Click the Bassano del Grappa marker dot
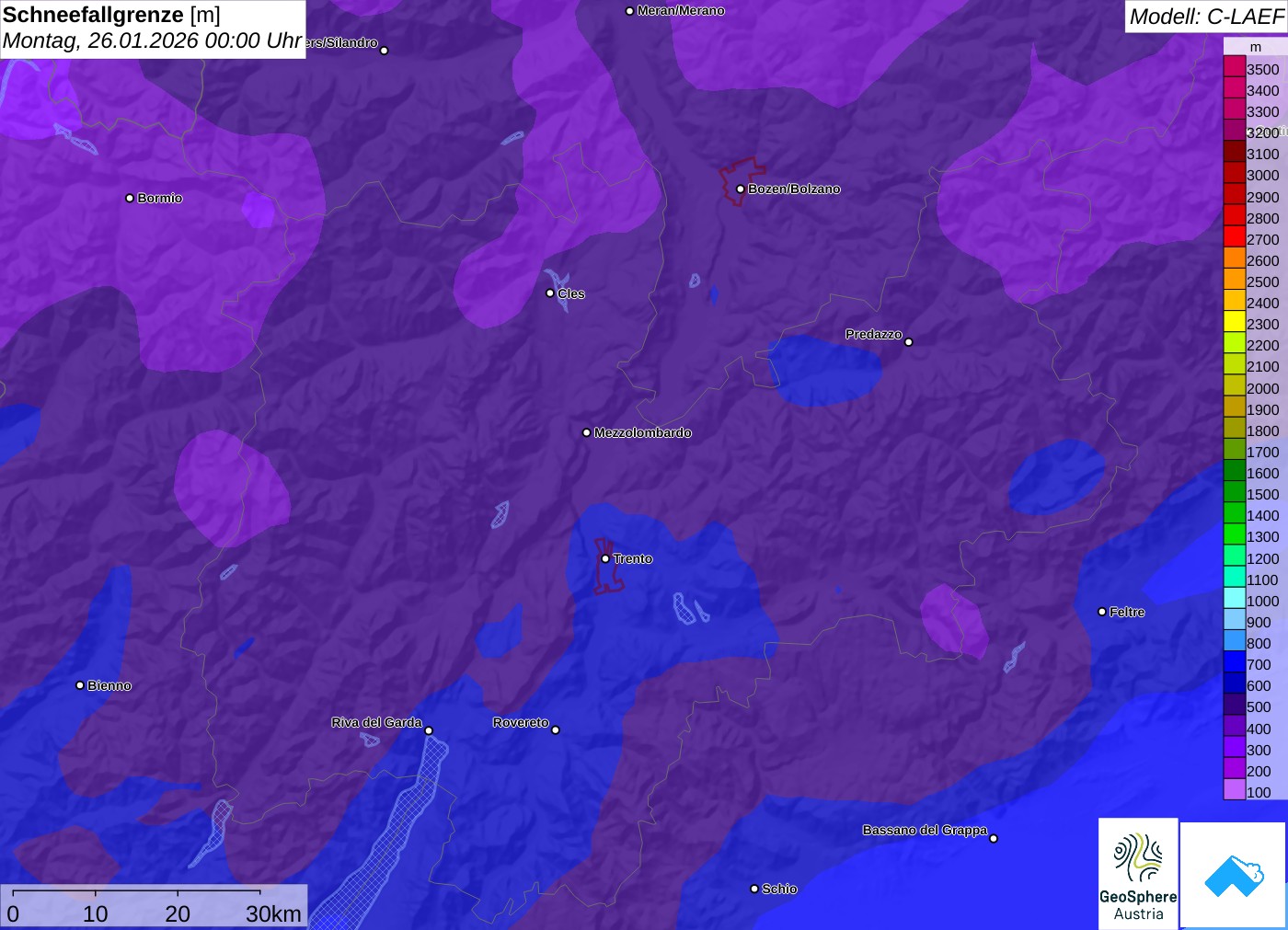 pyautogui.click(x=994, y=838)
